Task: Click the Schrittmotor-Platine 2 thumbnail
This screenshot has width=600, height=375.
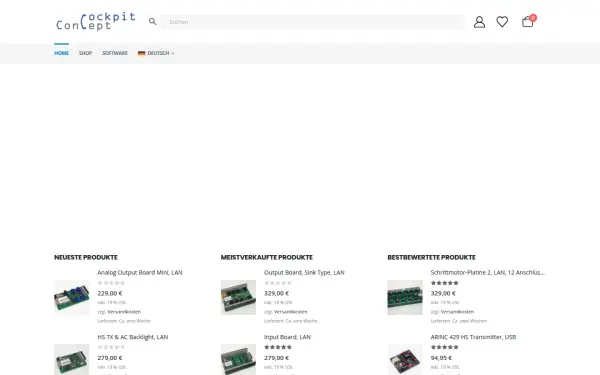Action: (x=405, y=297)
